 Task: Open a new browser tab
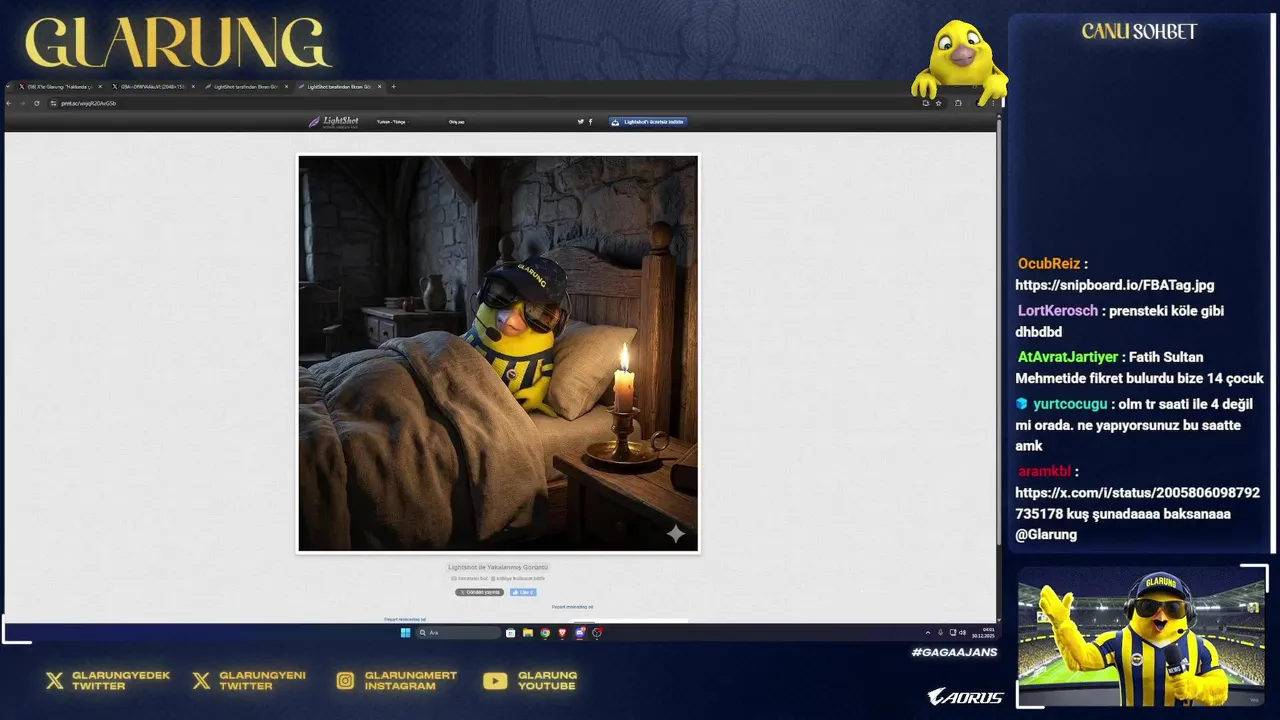pos(393,87)
